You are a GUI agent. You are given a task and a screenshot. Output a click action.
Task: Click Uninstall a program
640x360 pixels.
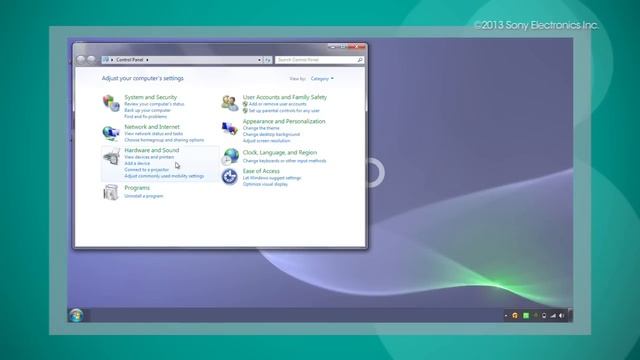coord(144,196)
